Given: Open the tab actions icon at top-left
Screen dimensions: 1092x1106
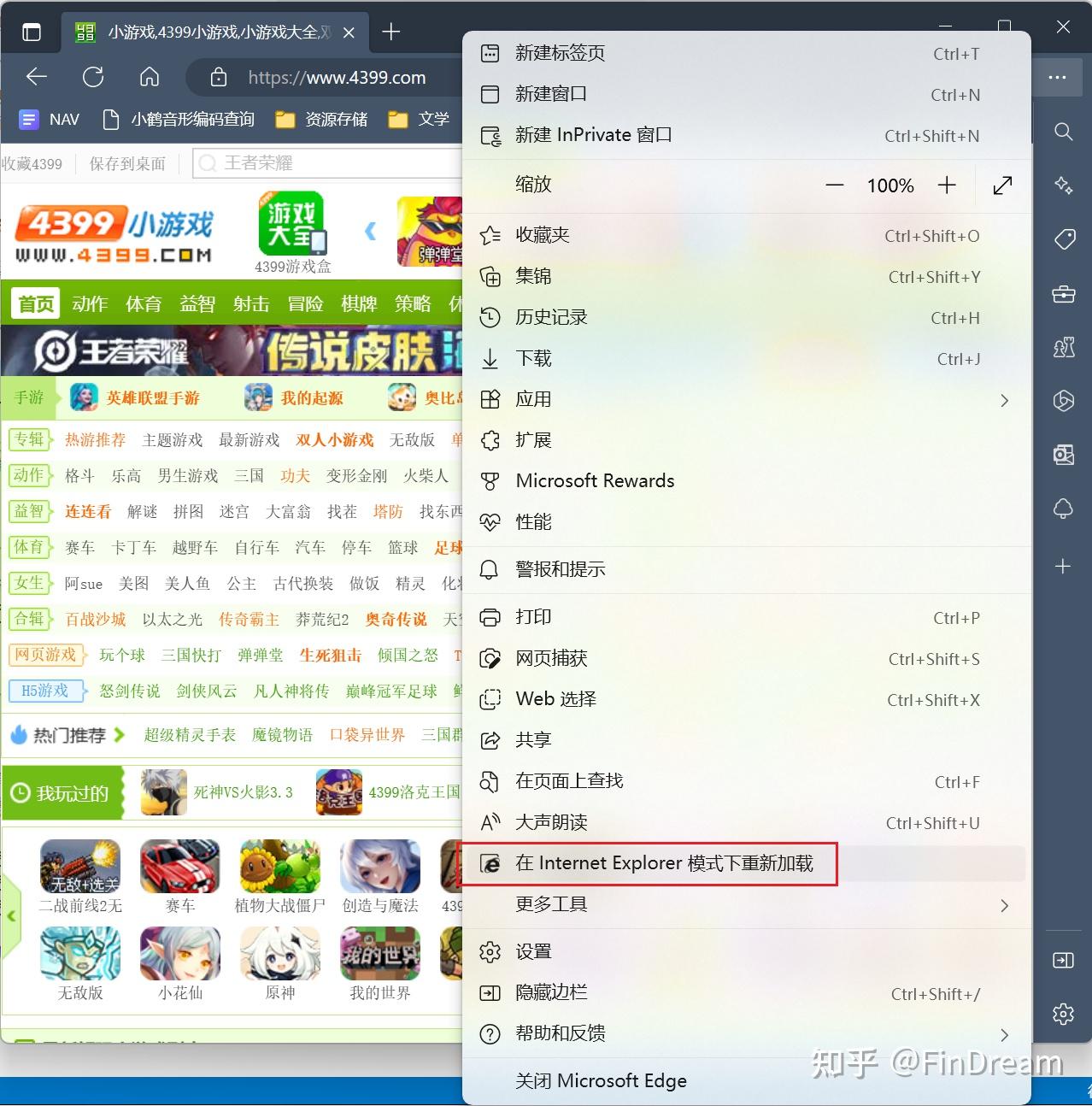Looking at the screenshot, I should pos(32,32).
